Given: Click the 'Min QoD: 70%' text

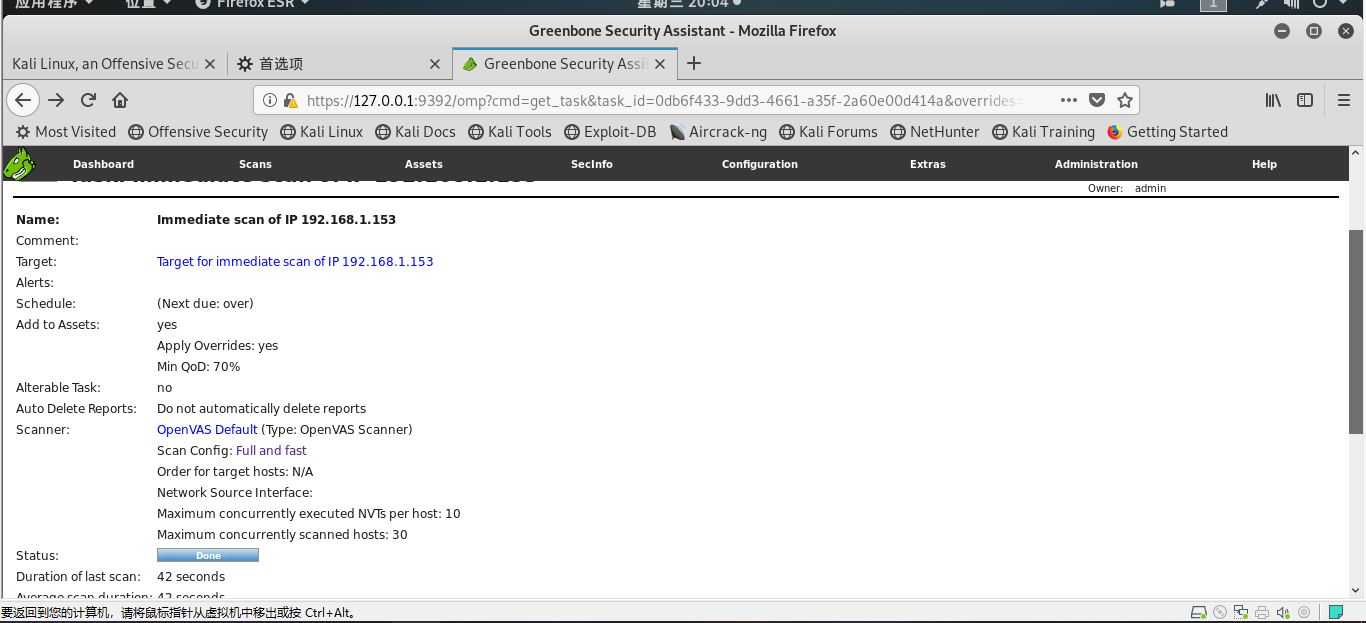Looking at the screenshot, I should coord(198,366).
